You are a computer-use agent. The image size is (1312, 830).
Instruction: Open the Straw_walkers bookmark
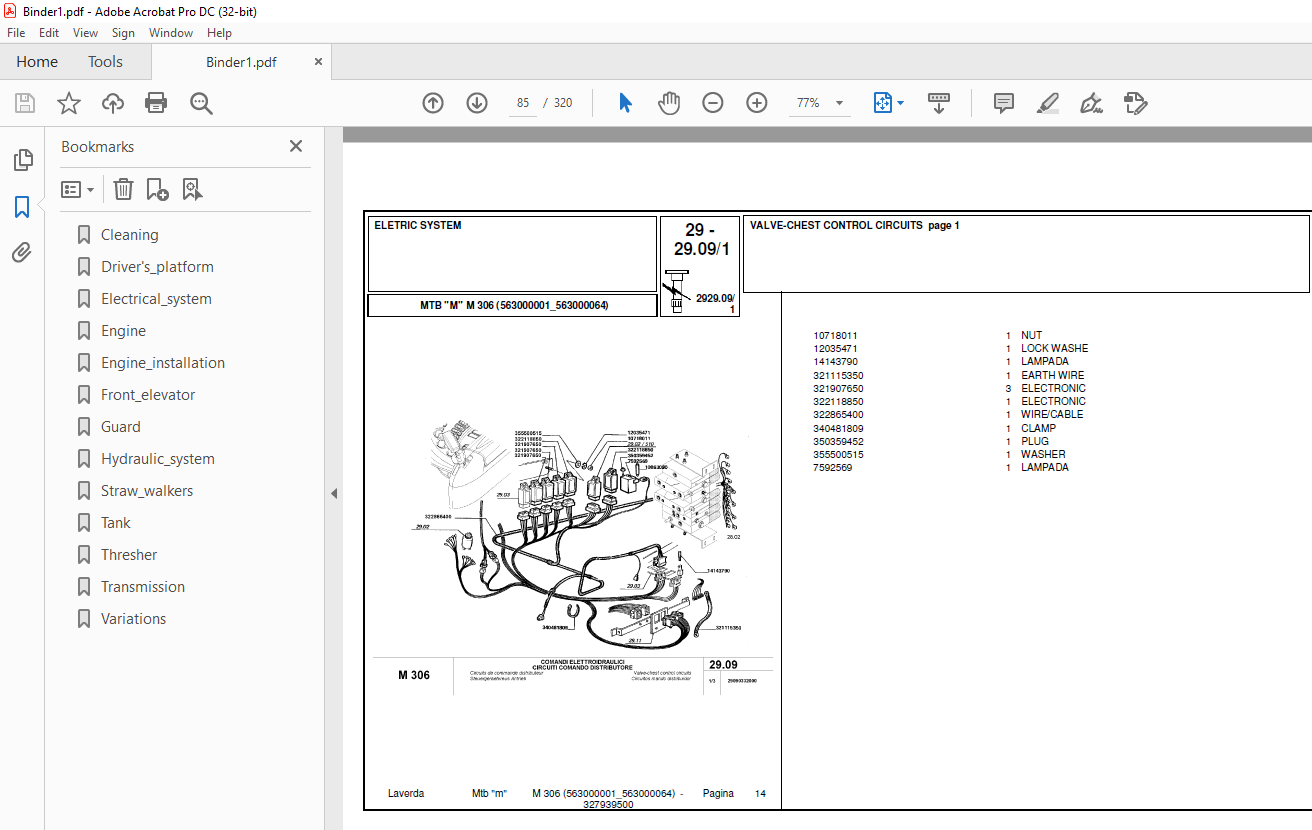[147, 491]
